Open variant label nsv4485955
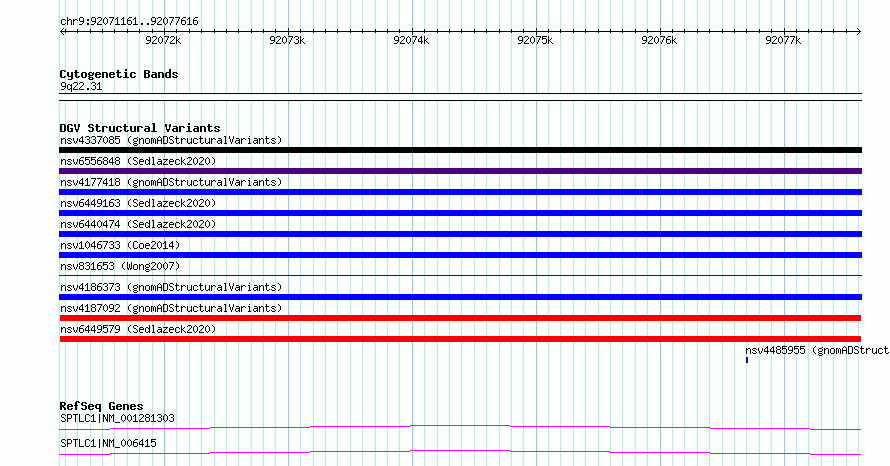The height and width of the screenshot is (466, 890). [817, 350]
